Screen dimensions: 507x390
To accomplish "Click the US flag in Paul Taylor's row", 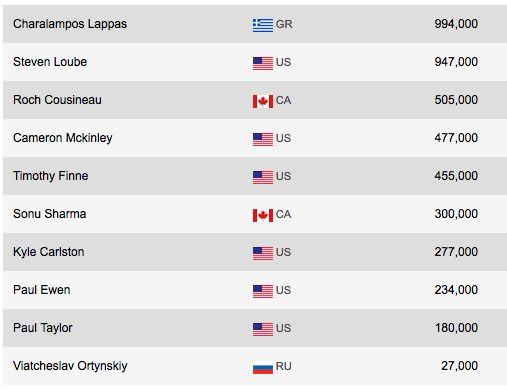I will point(263,329).
